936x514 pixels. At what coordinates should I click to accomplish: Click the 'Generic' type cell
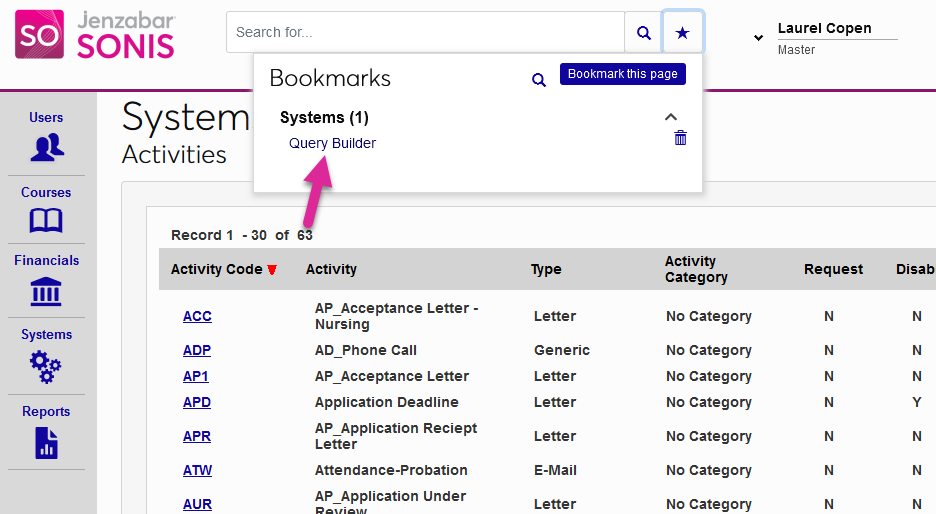point(562,350)
